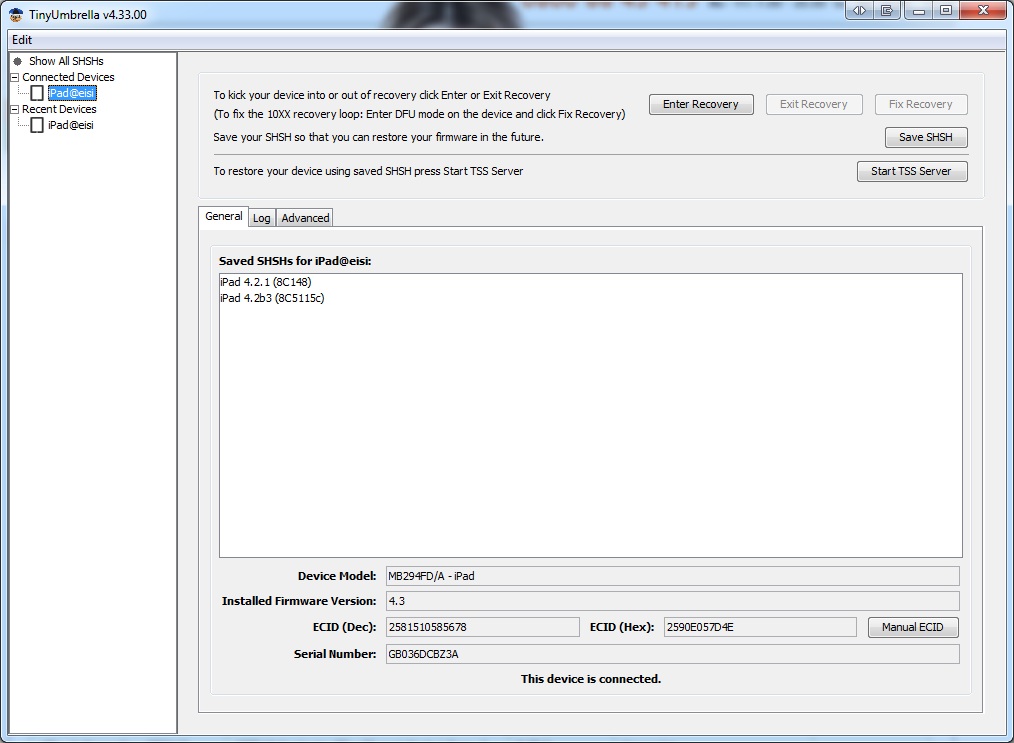
Task: Close the TinyUmbrella window
Action: [983, 10]
